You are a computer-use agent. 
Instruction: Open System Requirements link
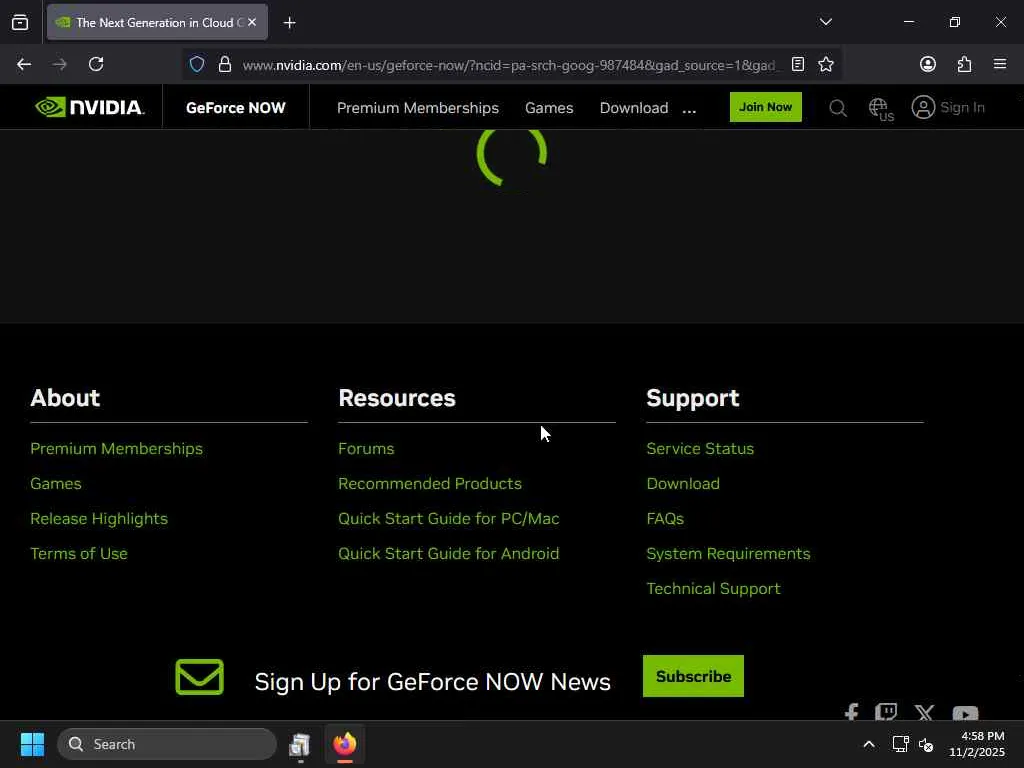(x=728, y=553)
